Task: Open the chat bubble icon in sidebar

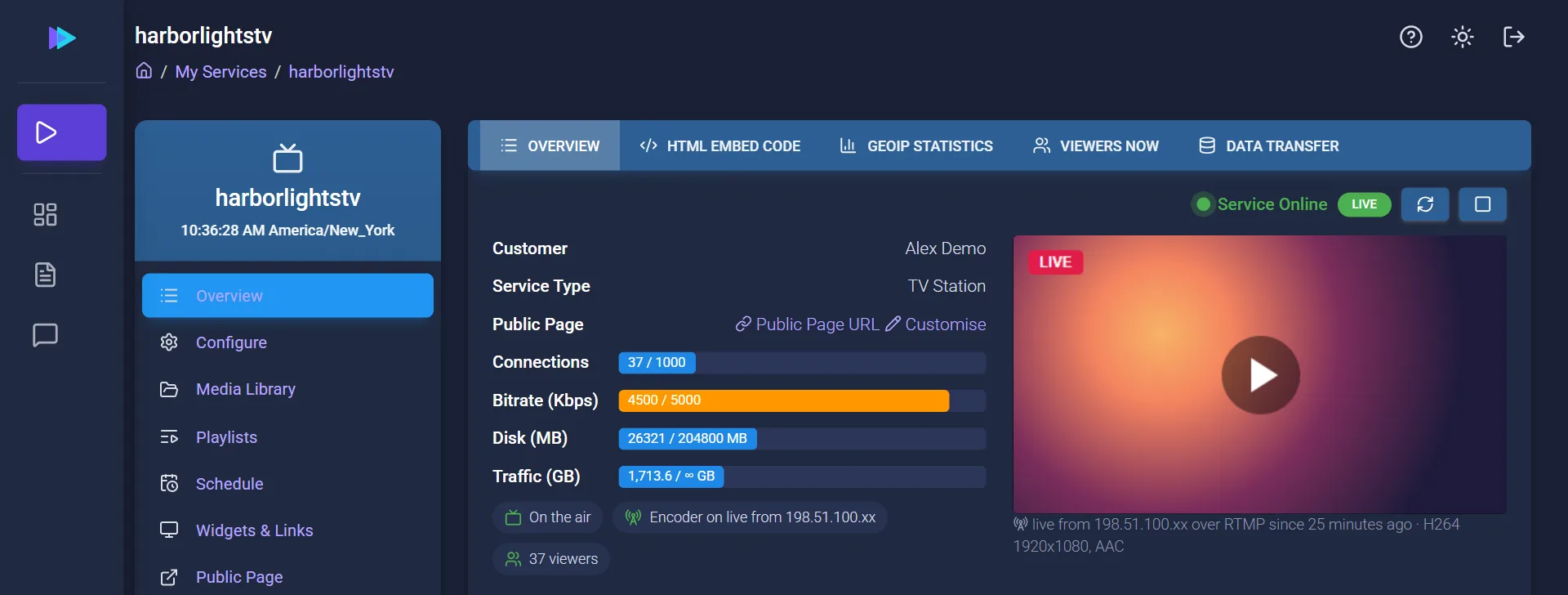Action: pos(45,335)
